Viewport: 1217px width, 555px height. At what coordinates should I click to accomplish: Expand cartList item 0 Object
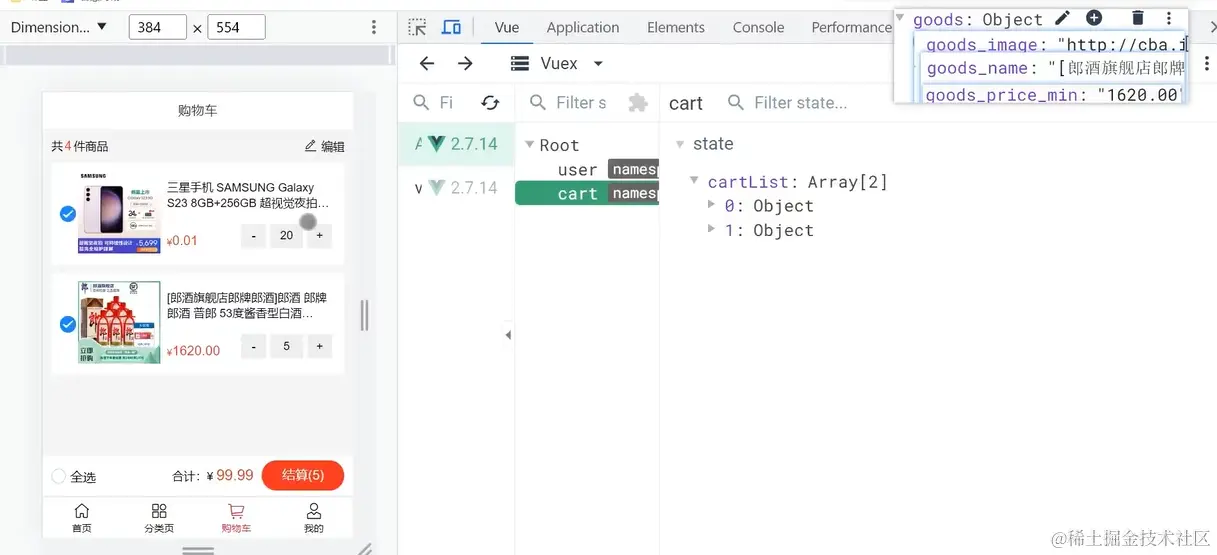pos(711,205)
